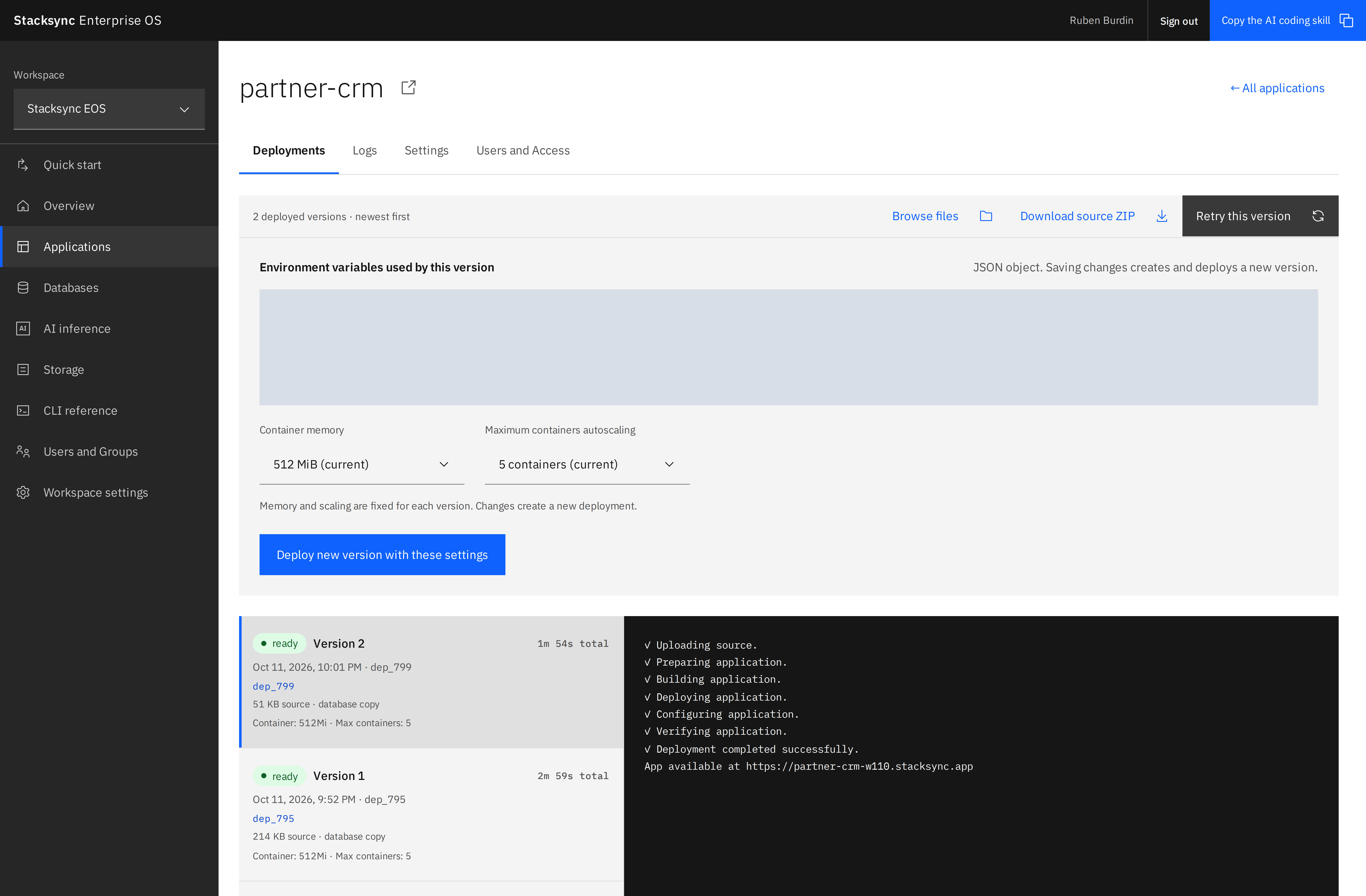Screen dimensions: 1366x896
Task: Click Deploy new version with these settings
Action: [382, 555]
